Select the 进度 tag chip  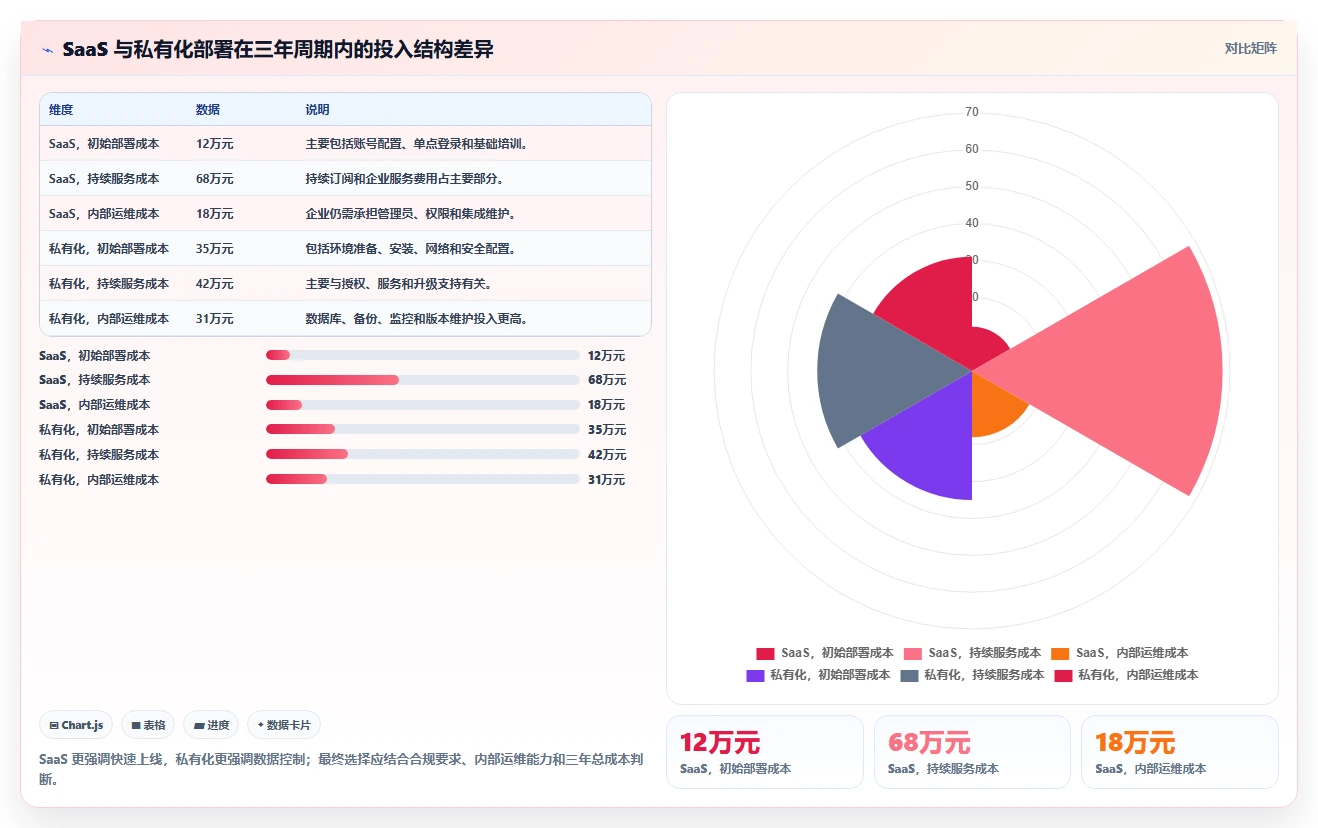[x=211, y=725]
